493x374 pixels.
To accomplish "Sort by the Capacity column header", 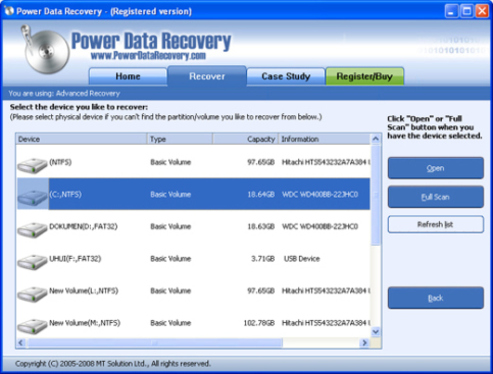I will pyautogui.click(x=245, y=139).
